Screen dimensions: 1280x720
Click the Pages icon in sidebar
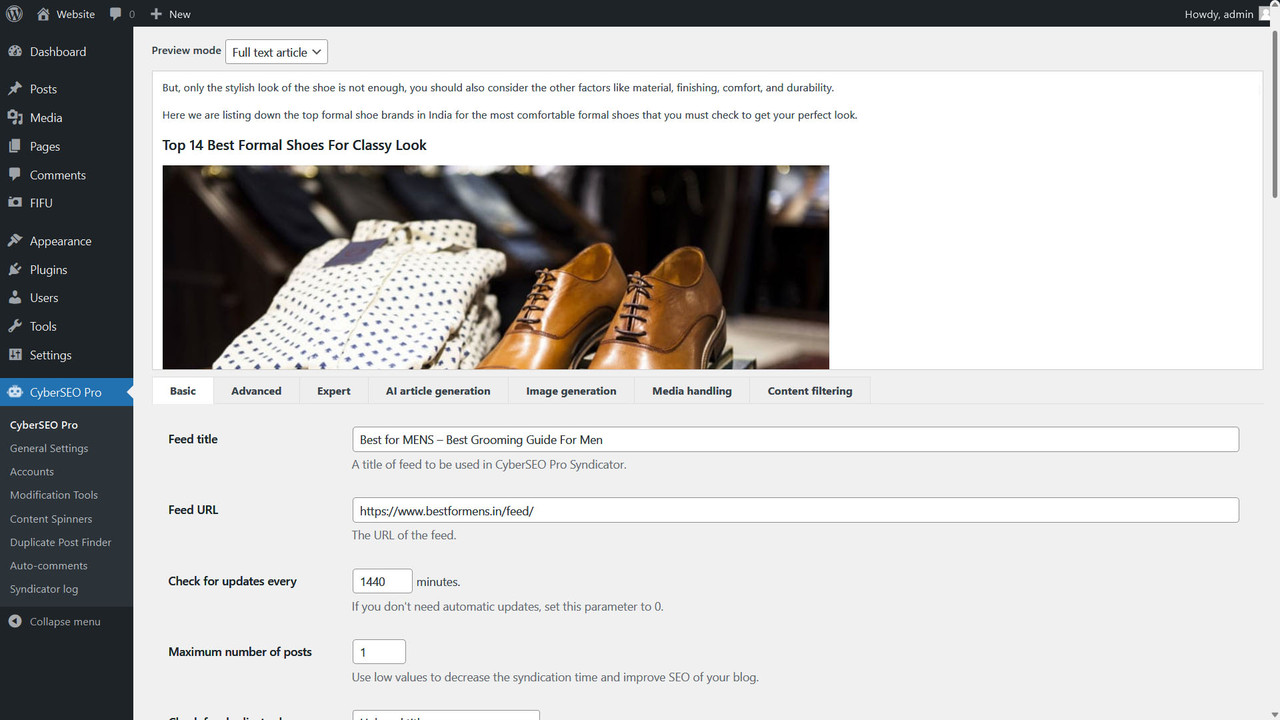(x=15, y=146)
